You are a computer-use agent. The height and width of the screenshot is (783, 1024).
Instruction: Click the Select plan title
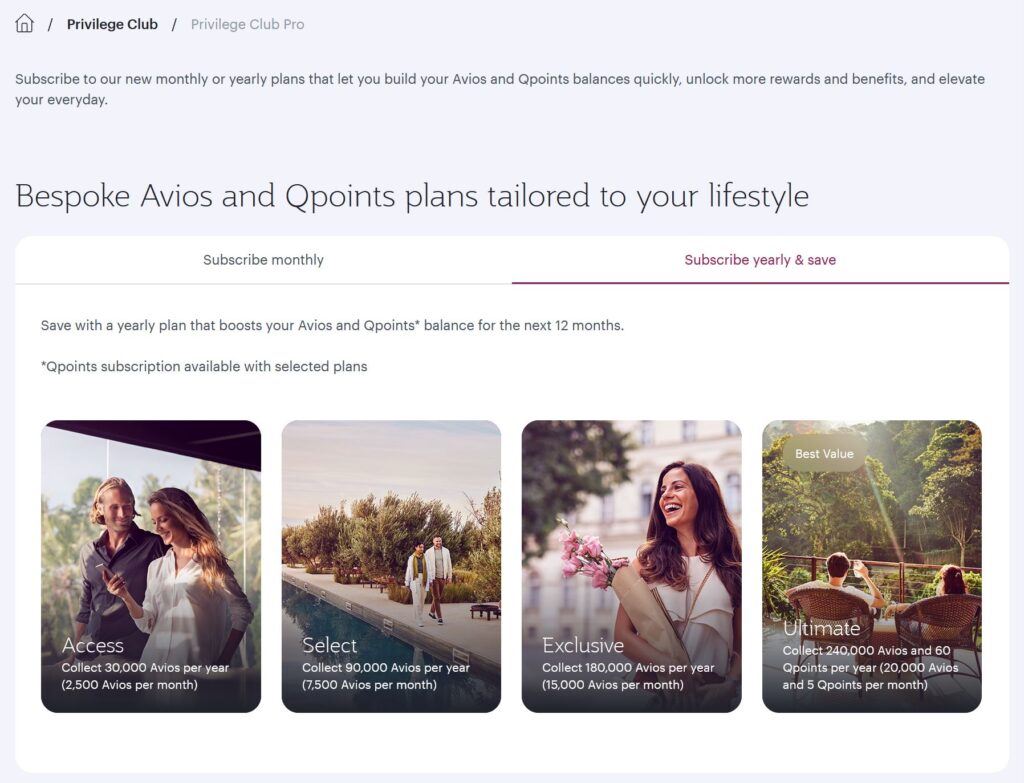tap(329, 645)
